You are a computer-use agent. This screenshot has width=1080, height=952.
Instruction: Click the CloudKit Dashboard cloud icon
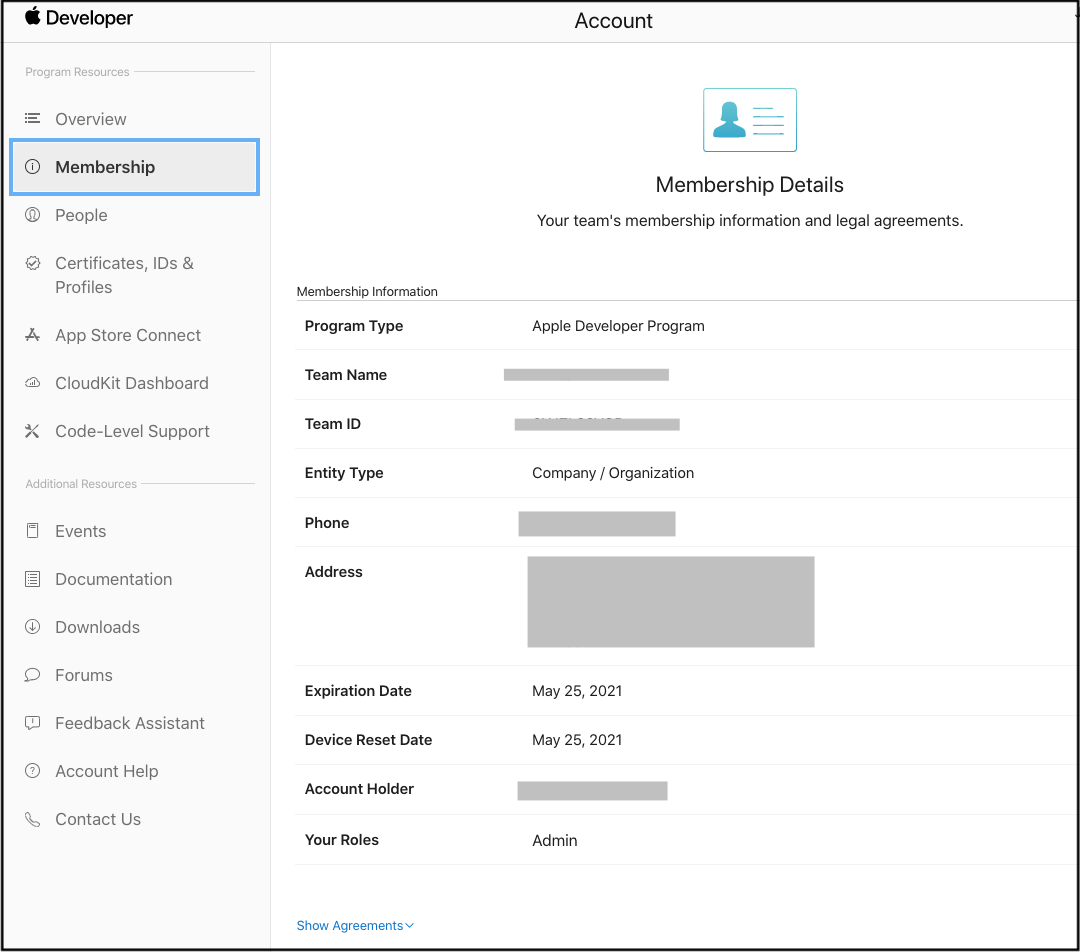coord(33,383)
